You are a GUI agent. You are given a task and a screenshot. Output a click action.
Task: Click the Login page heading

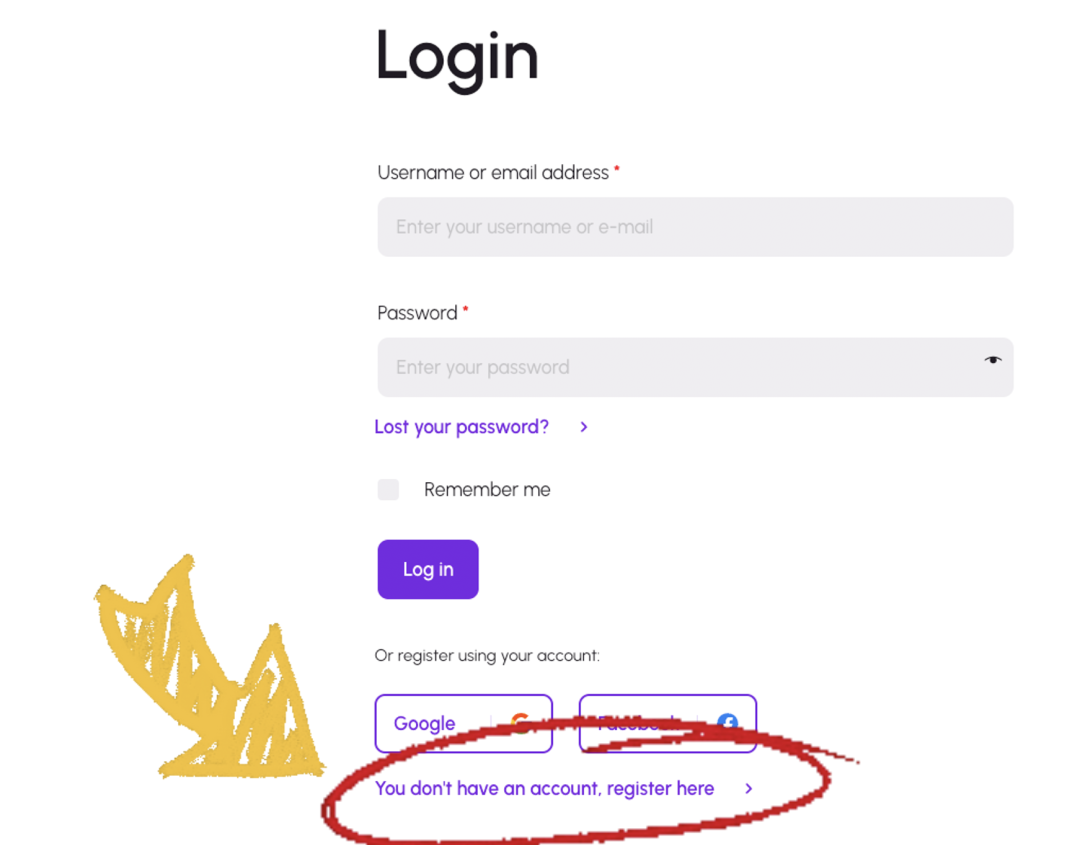tap(456, 56)
